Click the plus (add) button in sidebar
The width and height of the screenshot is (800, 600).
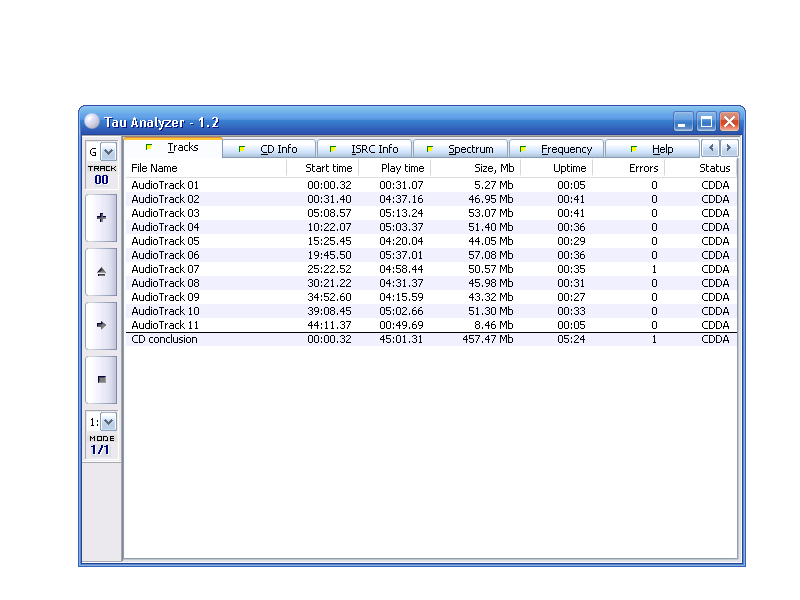101,218
